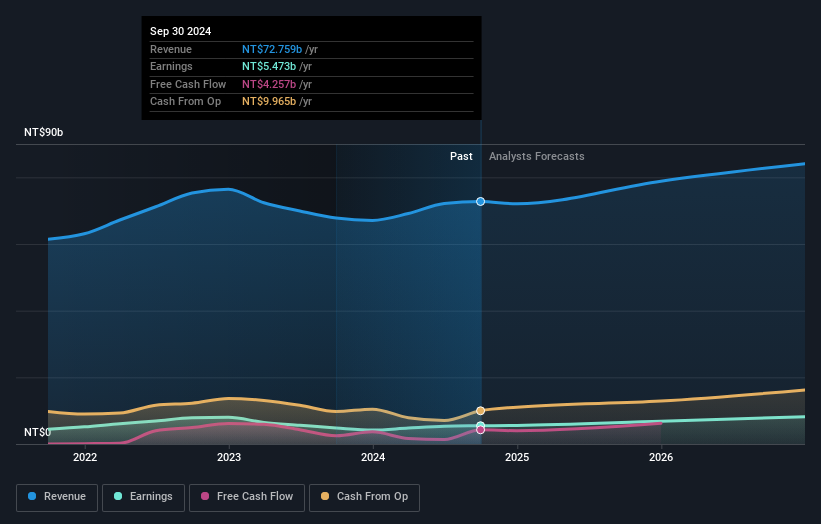Click the Analysts Forecasts label
Image resolution: width=821 pixels, height=524 pixels.
[x=537, y=156]
